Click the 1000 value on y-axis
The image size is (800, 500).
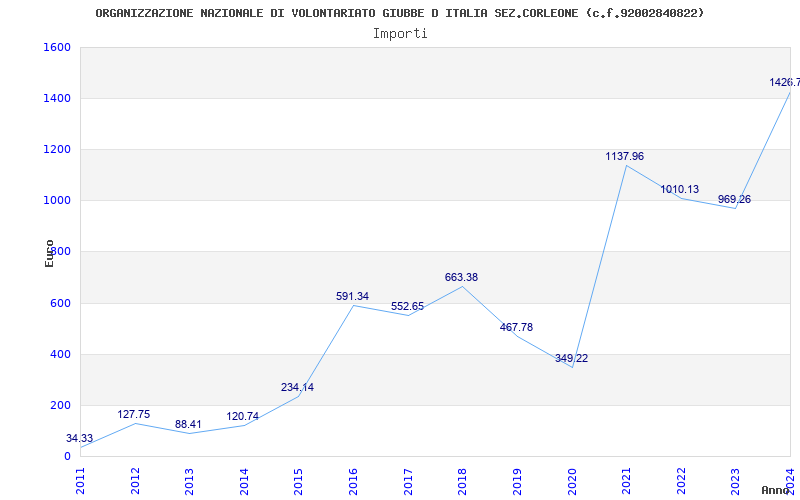point(57,201)
